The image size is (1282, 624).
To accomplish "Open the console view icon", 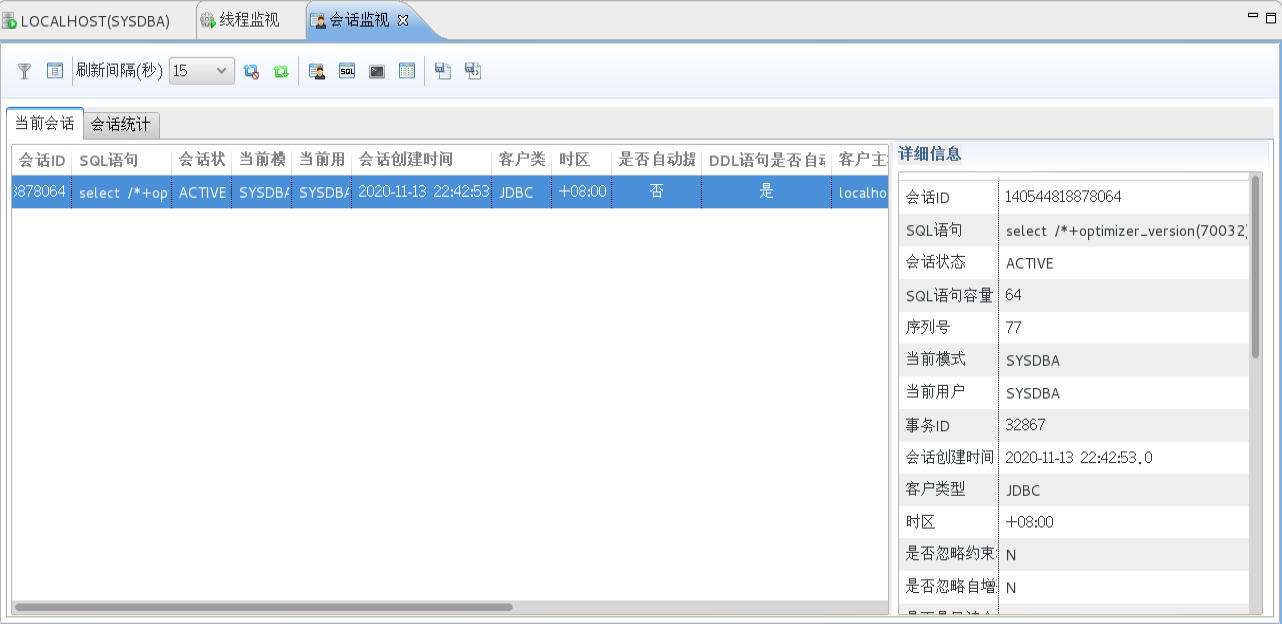I will [x=376, y=71].
